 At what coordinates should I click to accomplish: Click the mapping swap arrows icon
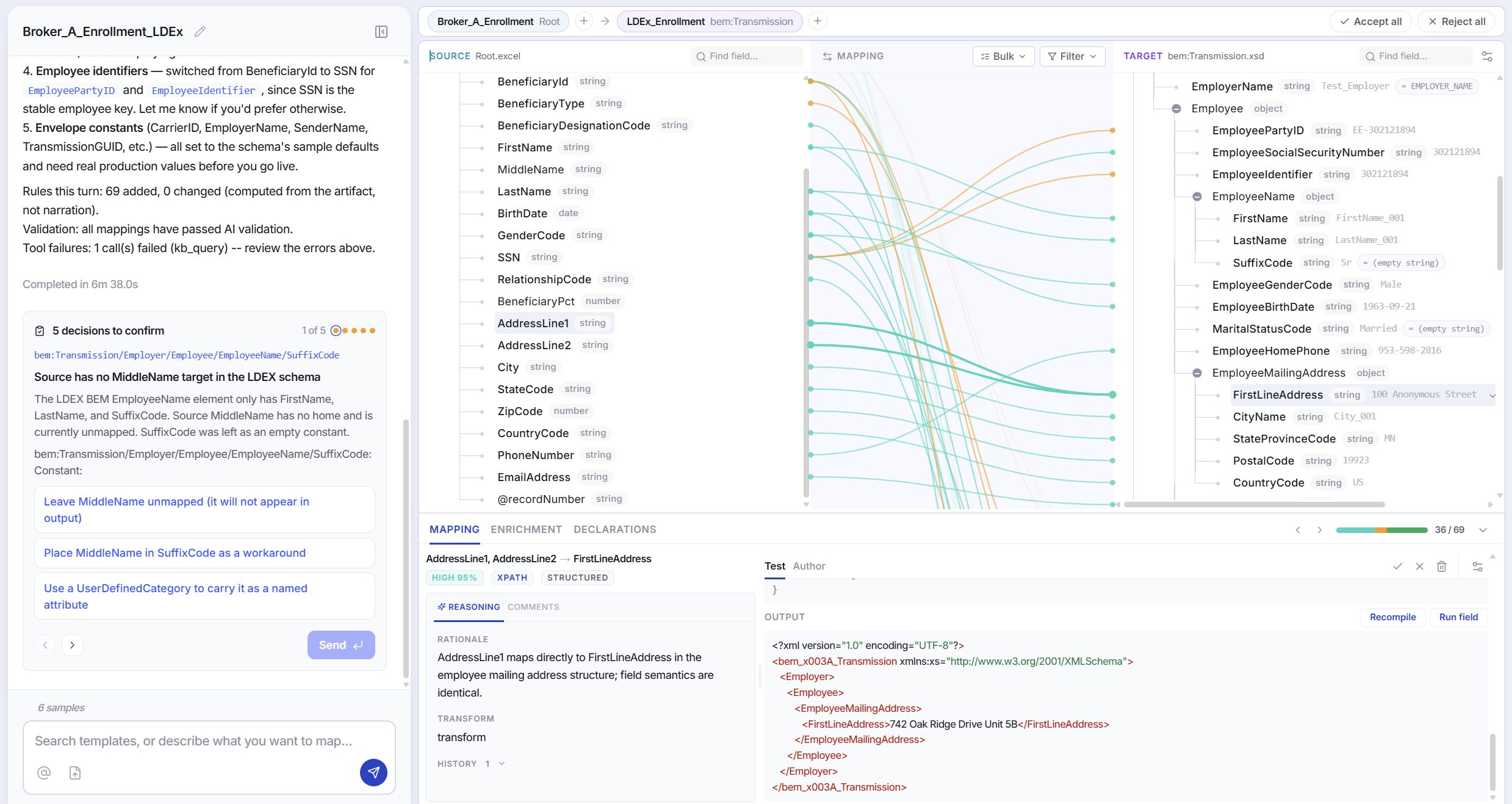tap(827, 56)
